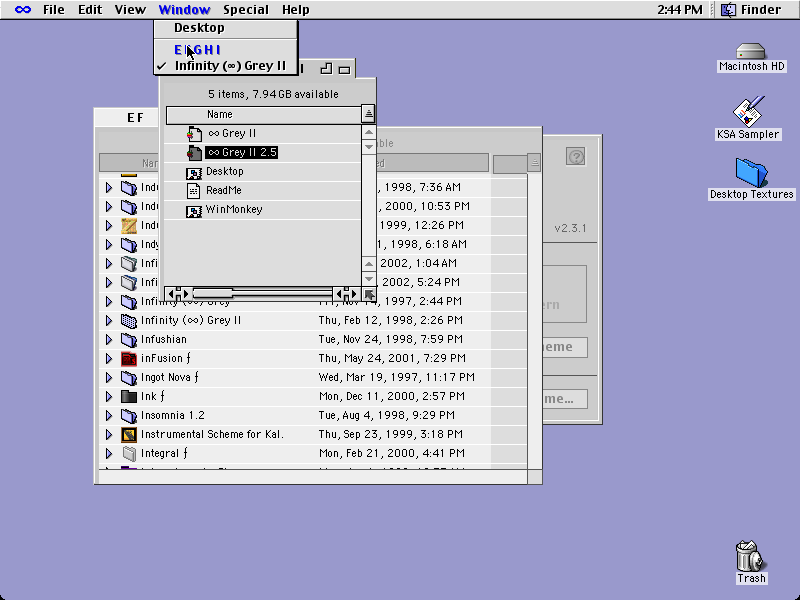
Task: Click the black Ink ƒ folder icon
Action: (x=129, y=396)
